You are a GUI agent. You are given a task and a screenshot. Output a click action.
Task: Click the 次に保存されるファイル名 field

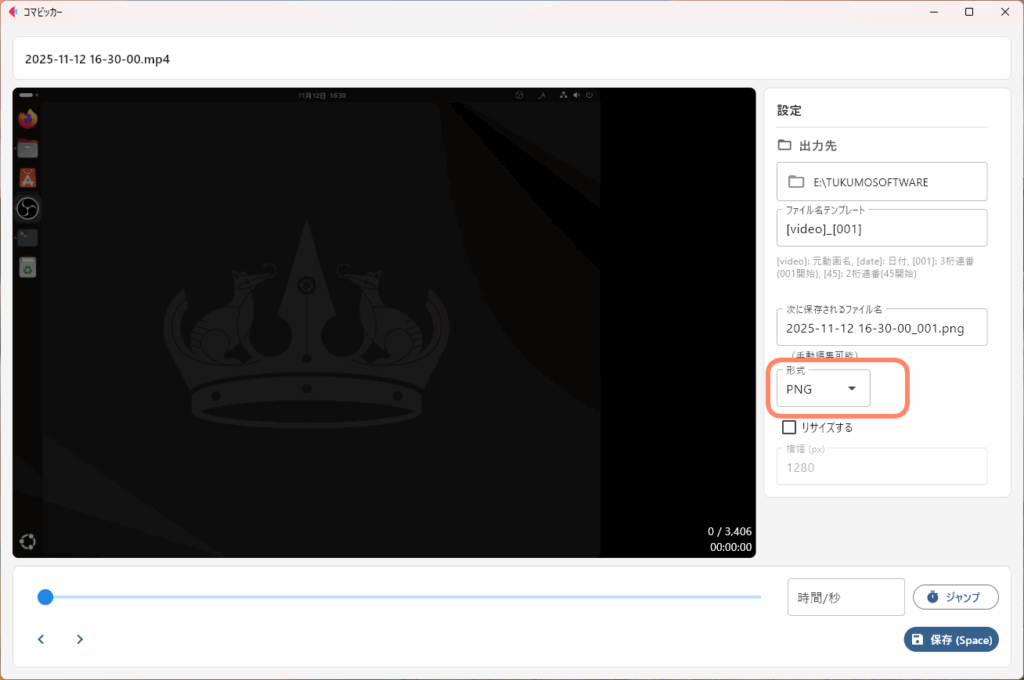tap(881, 328)
